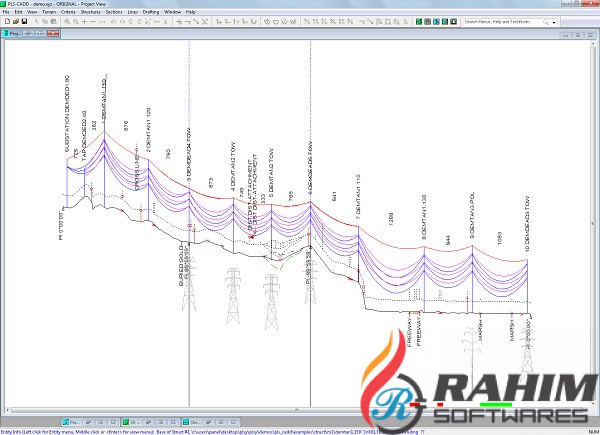Click the Open project folder icon
The image size is (600, 435).
tap(16, 21)
